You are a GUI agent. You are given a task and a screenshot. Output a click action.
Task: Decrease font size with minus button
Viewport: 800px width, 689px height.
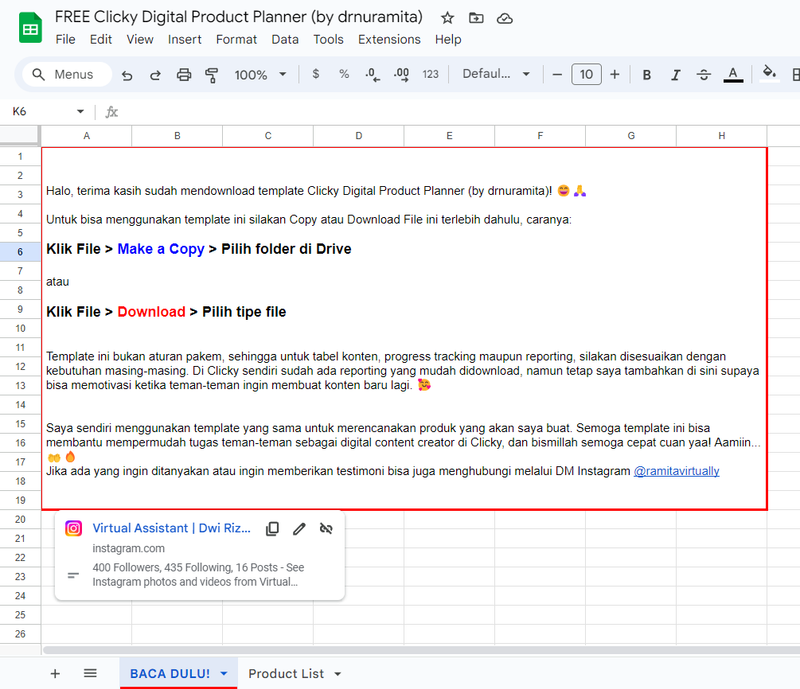[557, 75]
